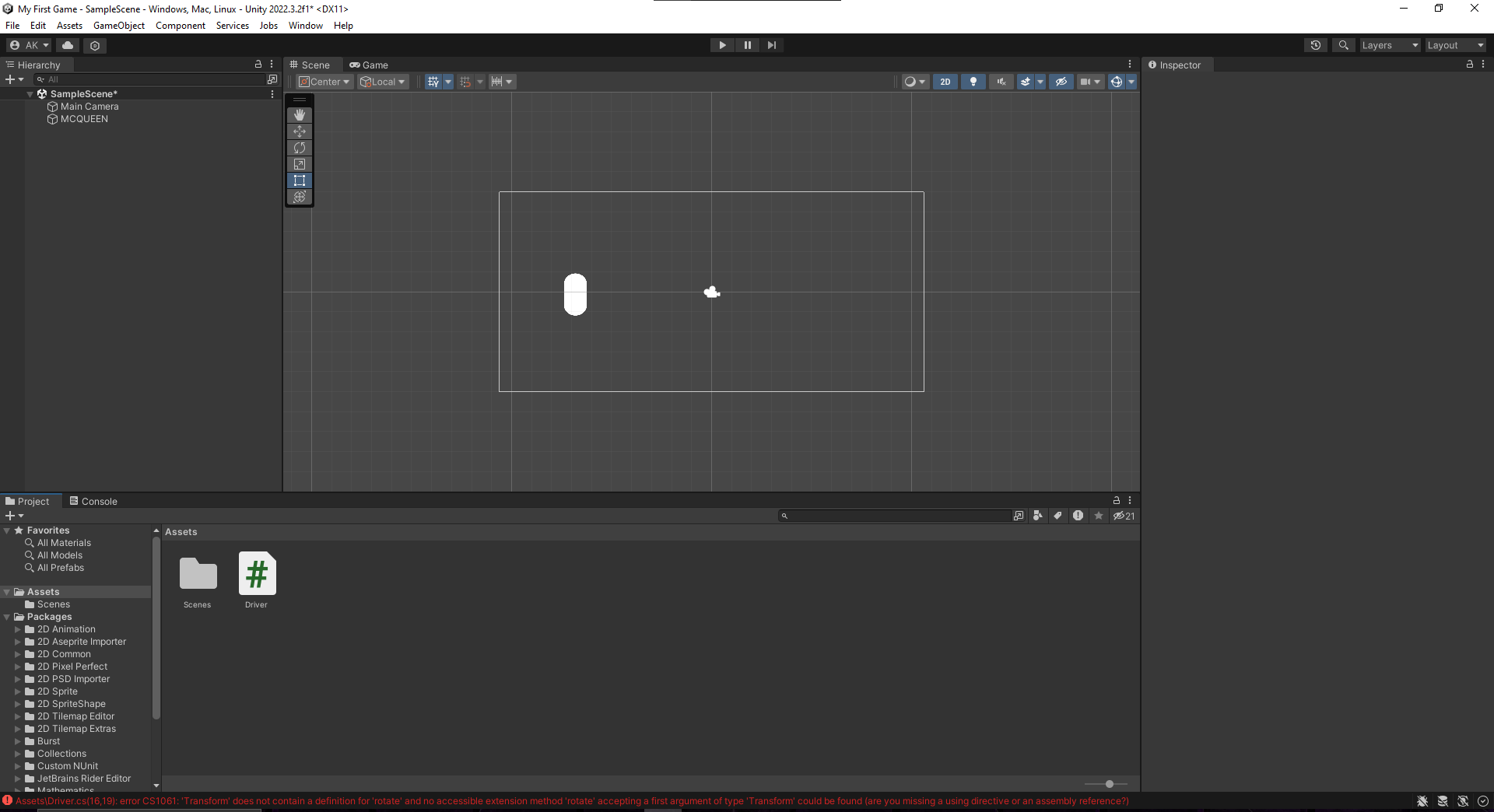Select the Rotate tool
1494x812 pixels.
coord(300,148)
